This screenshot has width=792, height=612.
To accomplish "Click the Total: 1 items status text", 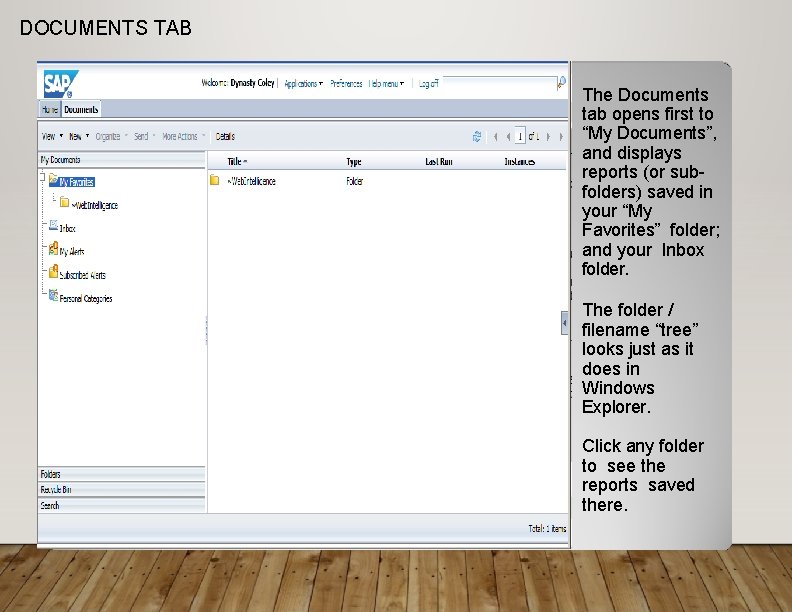I will click(x=547, y=529).
